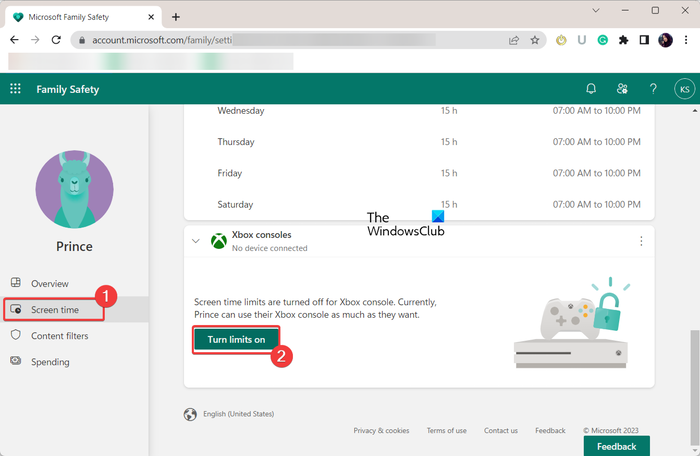Viewport: 700px width, 456px height.
Task: Share this page from address bar
Action: tap(514, 40)
